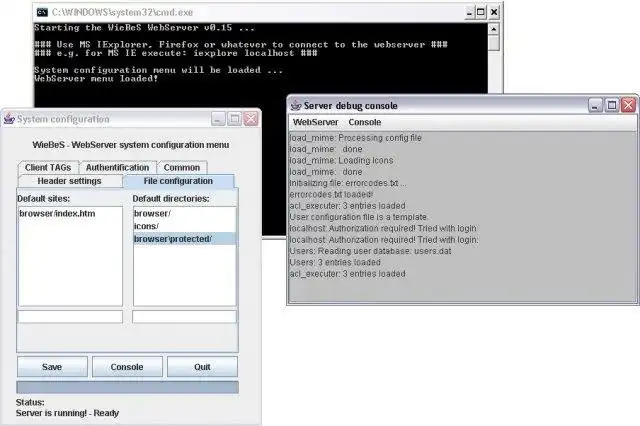Select browser\protected/ directory entry
The height and width of the screenshot is (426, 640).
click(184, 239)
